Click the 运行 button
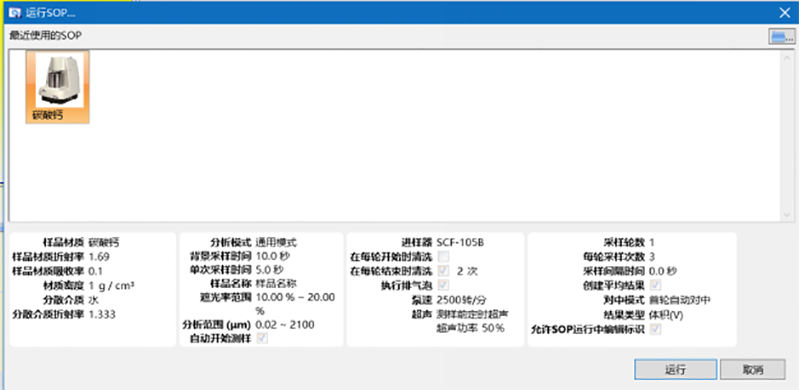The height and width of the screenshot is (390, 800). pyautogui.click(x=676, y=370)
